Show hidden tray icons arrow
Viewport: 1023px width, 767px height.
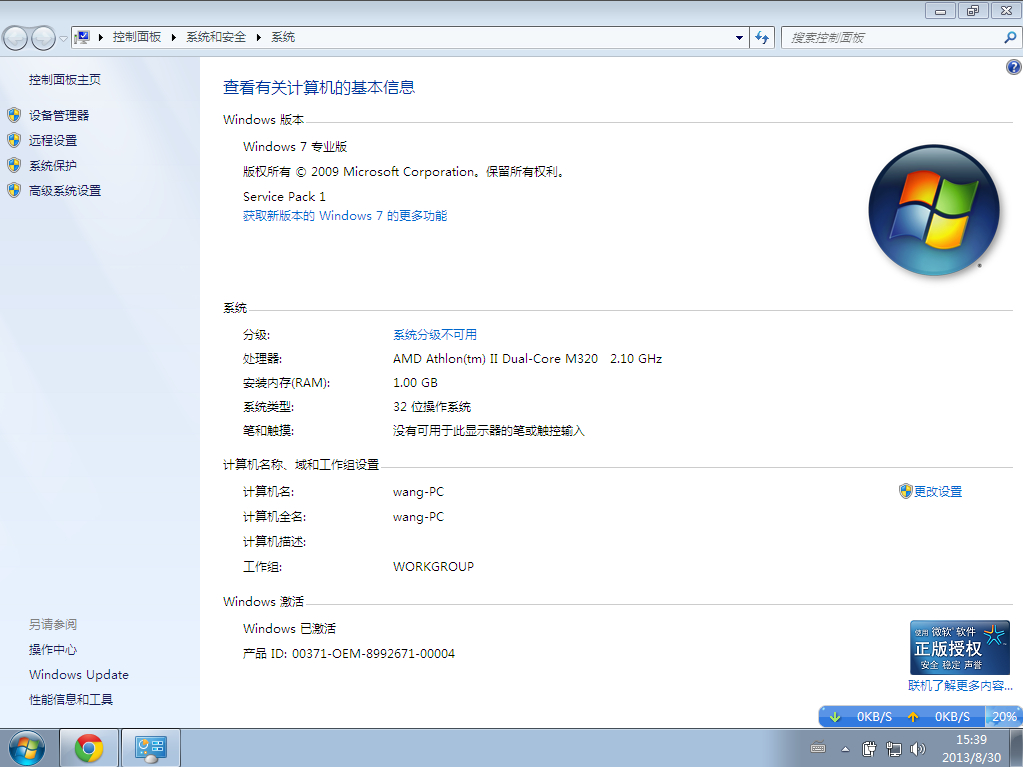[x=846, y=749]
